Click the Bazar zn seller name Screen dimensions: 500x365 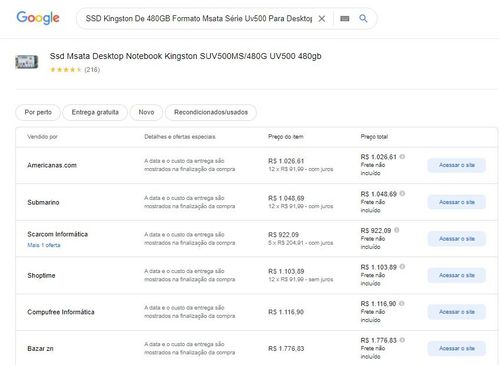[x=40, y=349]
